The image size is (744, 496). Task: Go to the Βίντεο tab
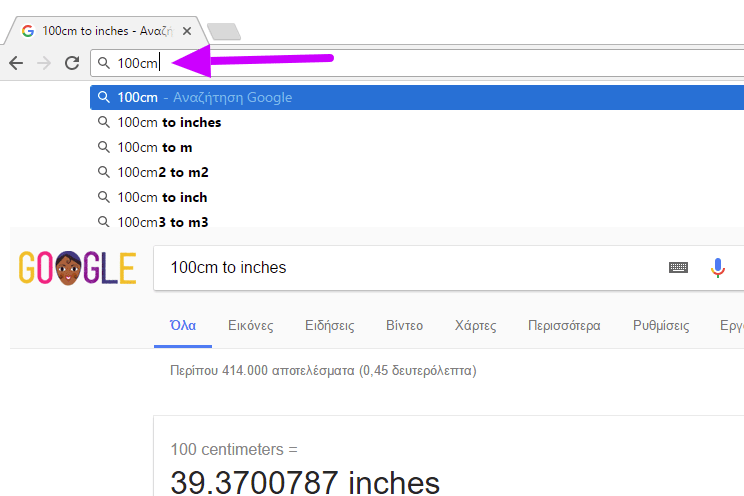[404, 326]
